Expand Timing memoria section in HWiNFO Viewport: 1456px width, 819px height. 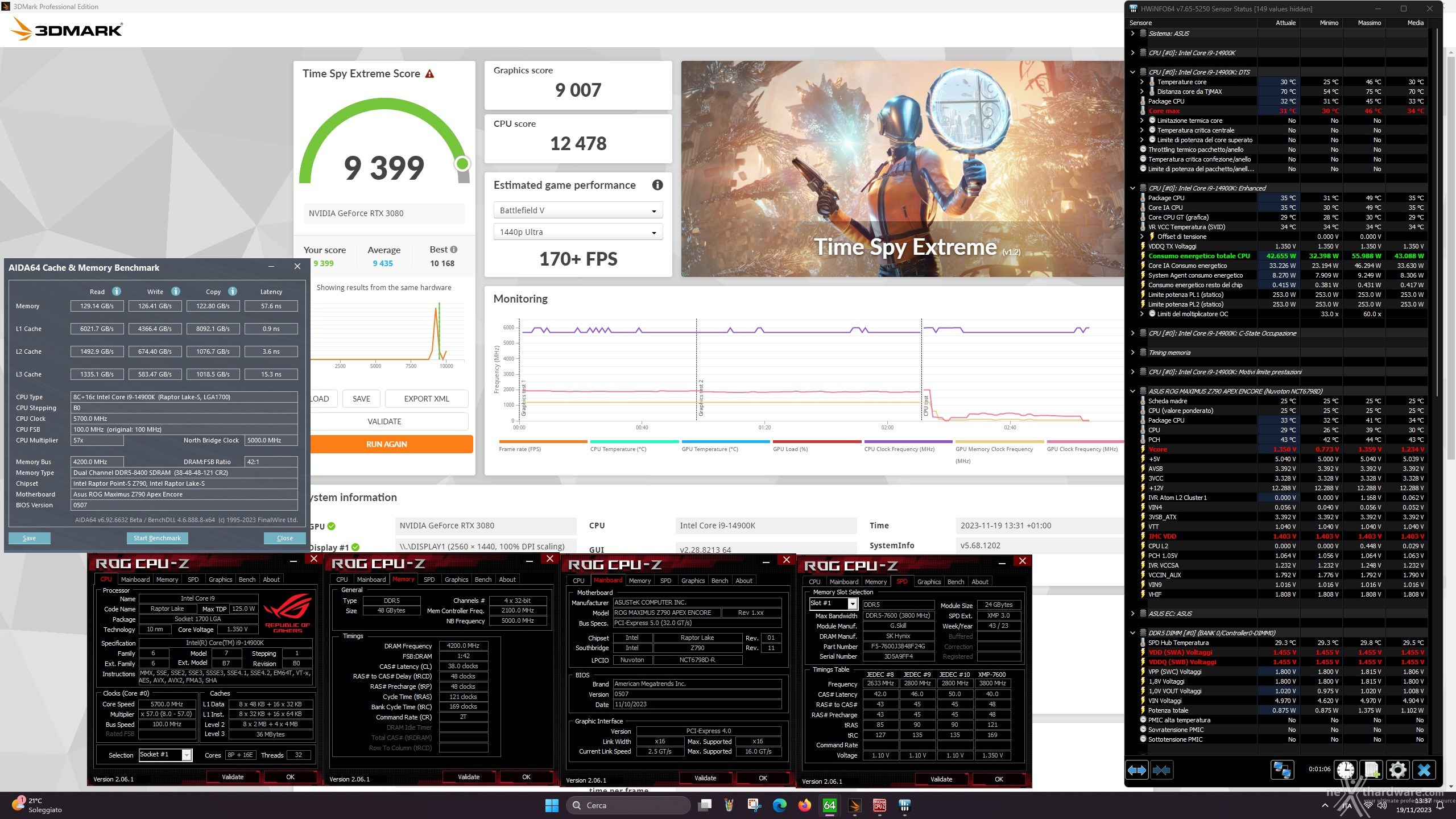pos(1132,353)
